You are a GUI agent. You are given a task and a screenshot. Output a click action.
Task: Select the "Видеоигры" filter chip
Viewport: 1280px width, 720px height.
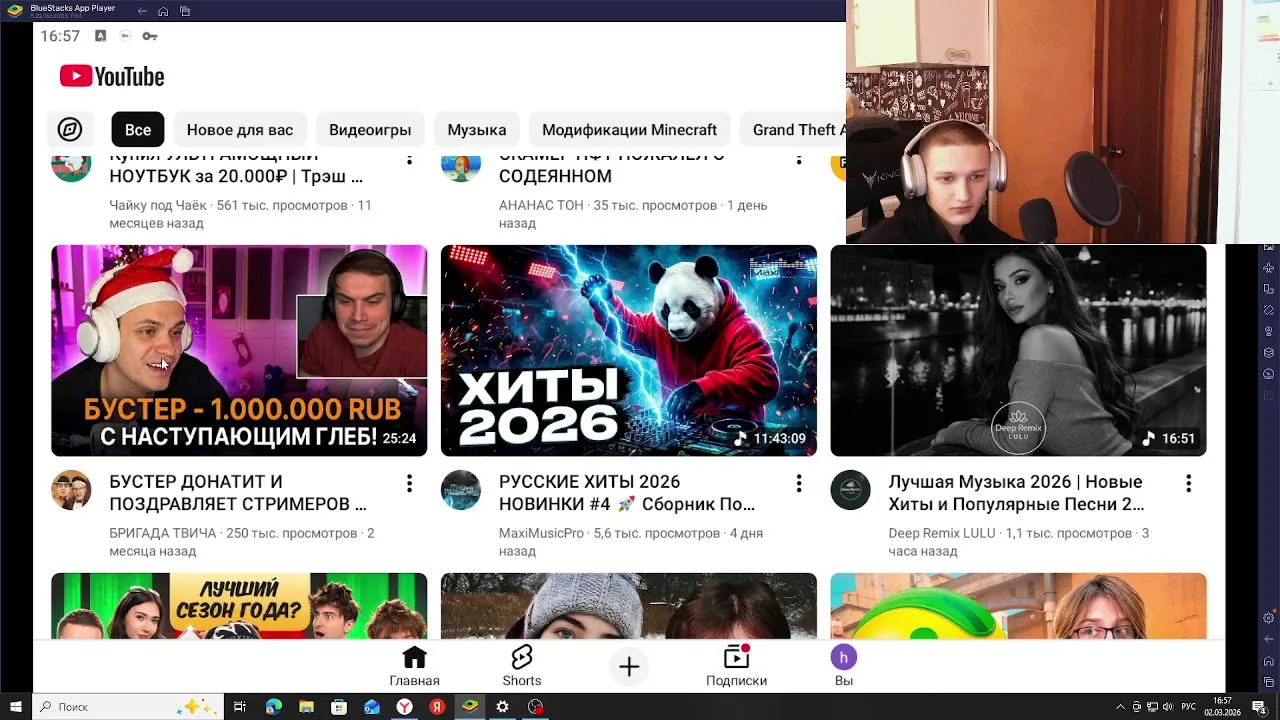(370, 130)
